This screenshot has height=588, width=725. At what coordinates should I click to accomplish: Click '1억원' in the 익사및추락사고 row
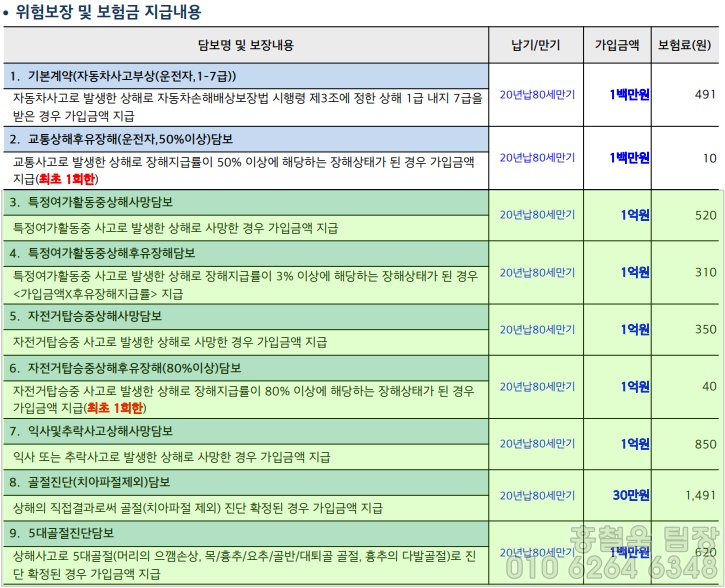pyautogui.click(x=635, y=444)
